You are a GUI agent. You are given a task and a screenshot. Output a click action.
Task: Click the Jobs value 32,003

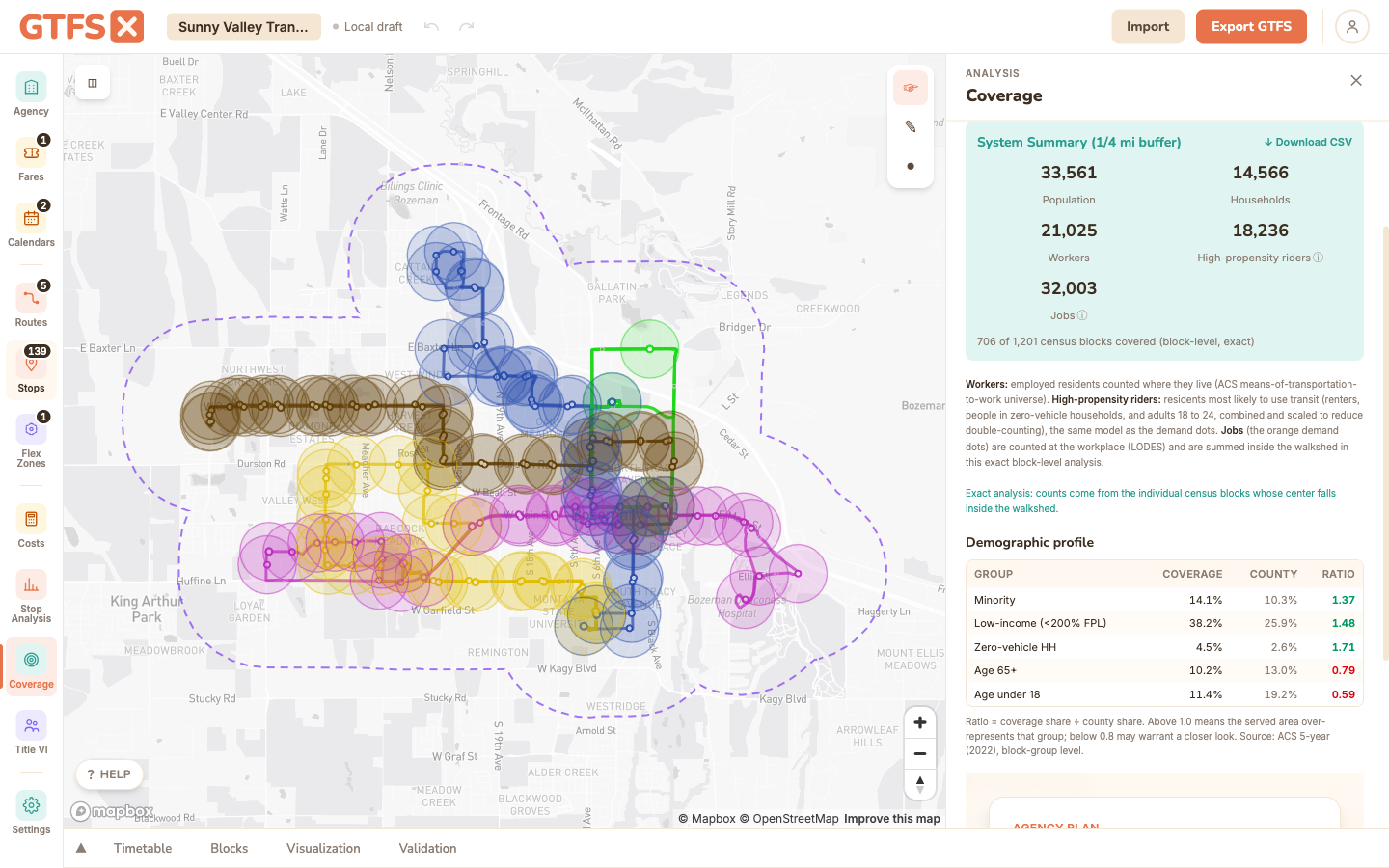[x=1069, y=288]
